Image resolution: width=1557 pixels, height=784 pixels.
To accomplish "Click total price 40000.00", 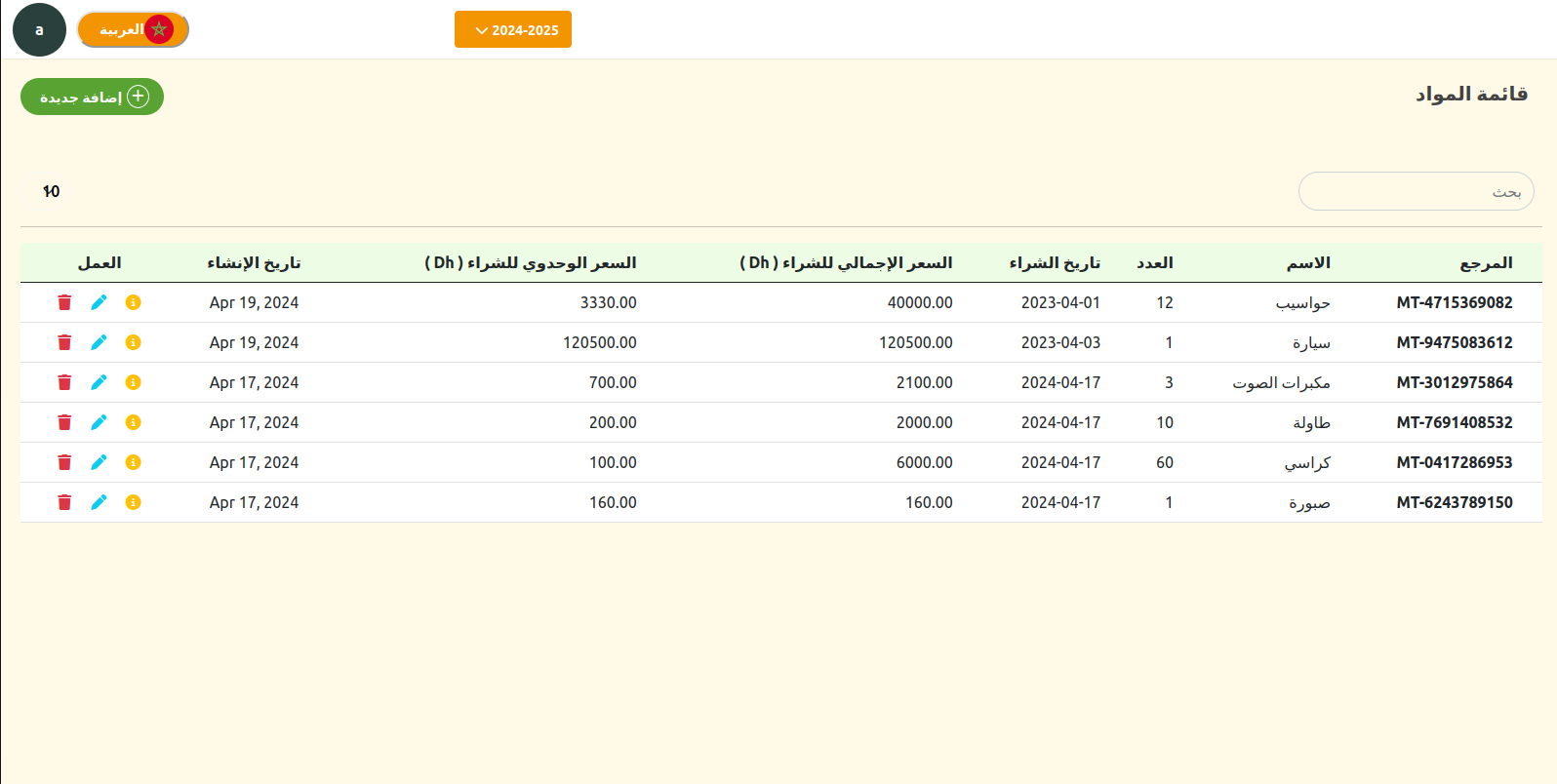I will [920, 302].
